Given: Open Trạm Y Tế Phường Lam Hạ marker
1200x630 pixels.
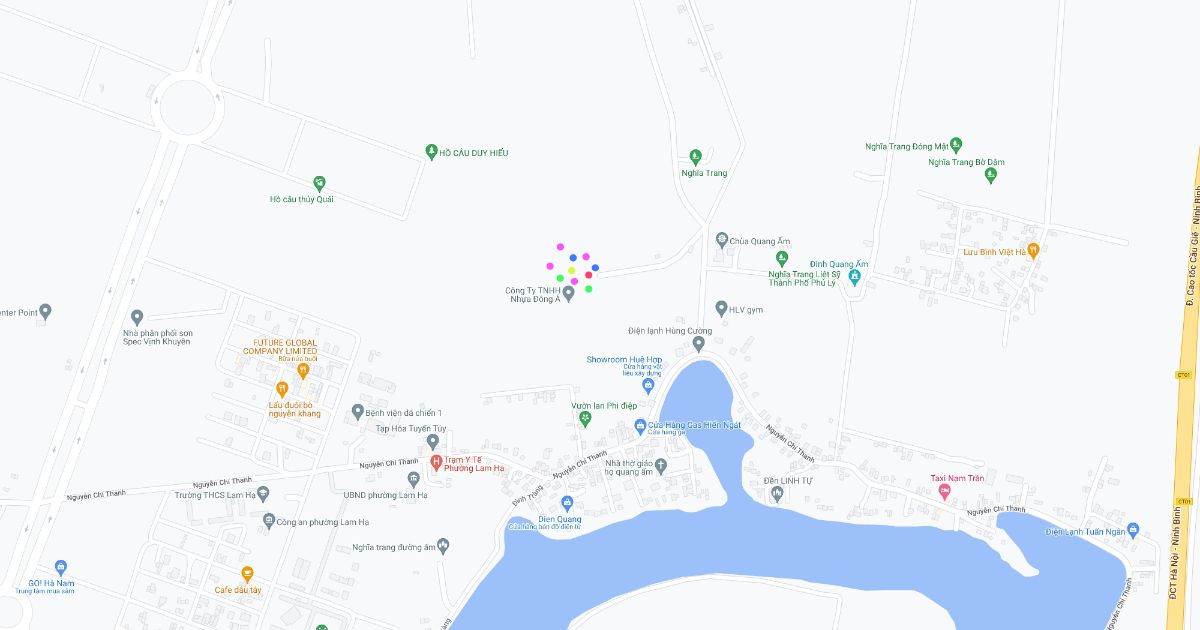Looking at the screenshot, I should 436,462.
